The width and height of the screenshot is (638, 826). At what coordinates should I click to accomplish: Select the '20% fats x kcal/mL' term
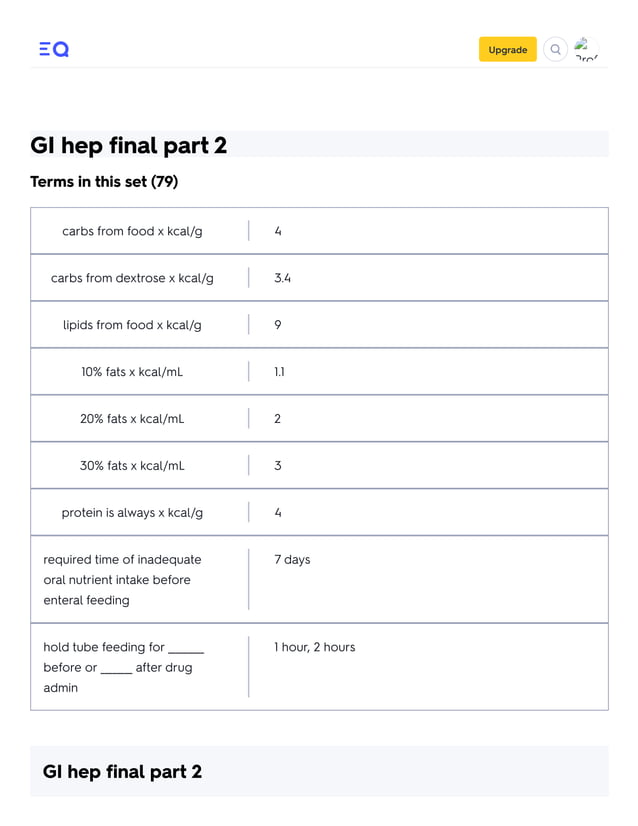tap(132, 419)
